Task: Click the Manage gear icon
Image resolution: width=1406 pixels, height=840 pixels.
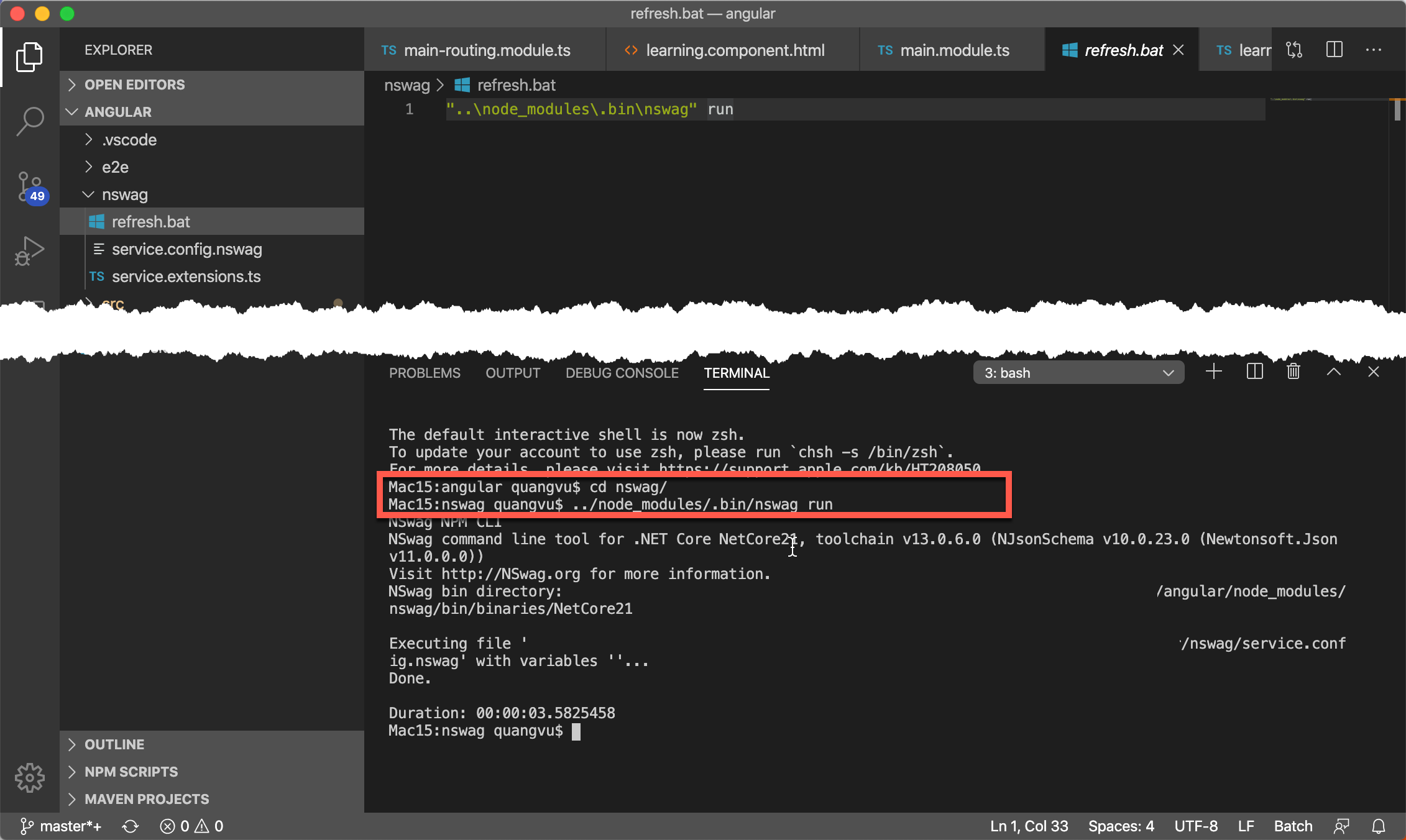Action: pyautogui.click(x=29, y=777)
